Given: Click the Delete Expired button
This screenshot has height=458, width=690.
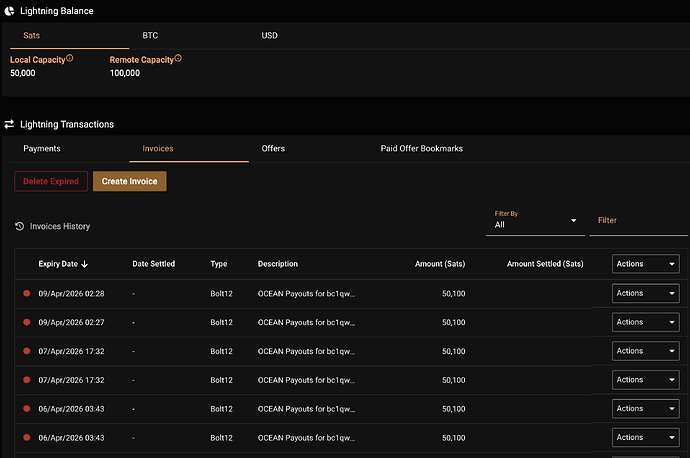Looking at the screenshot, I should 51,181.
